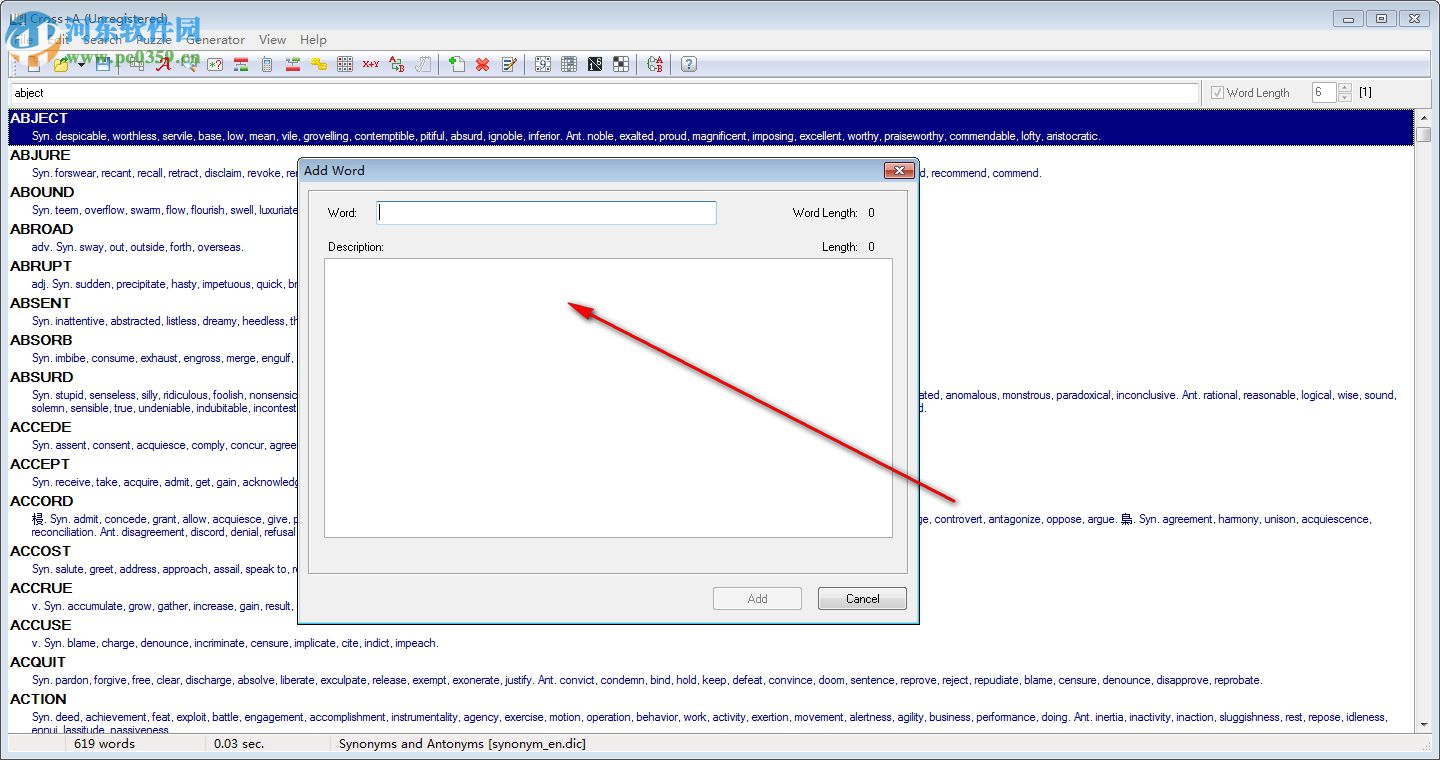Image resolution: width=1440 pixels, height=760 pixels.
Task: Open the Help menu
Action: [x=313, y=40]
